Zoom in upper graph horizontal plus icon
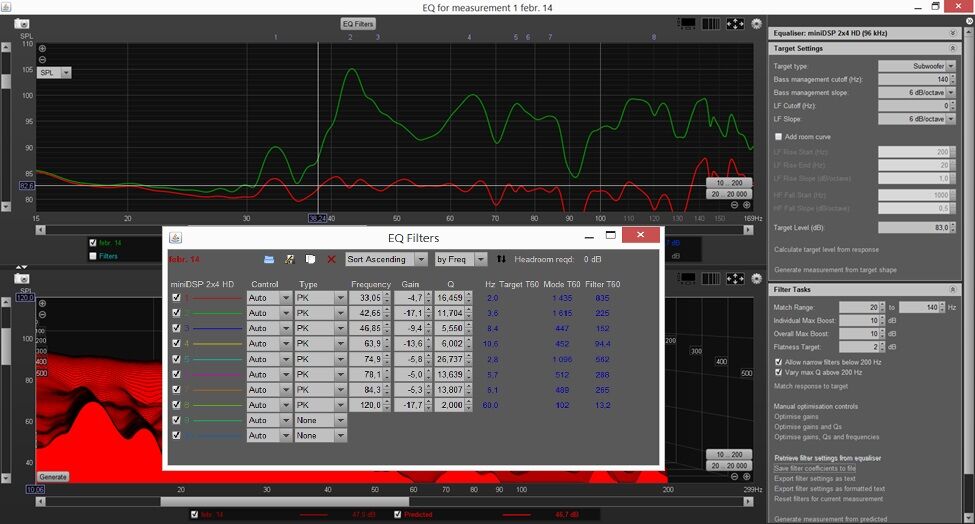The height and width of the screenshot is (524, 975). [747, 205]
